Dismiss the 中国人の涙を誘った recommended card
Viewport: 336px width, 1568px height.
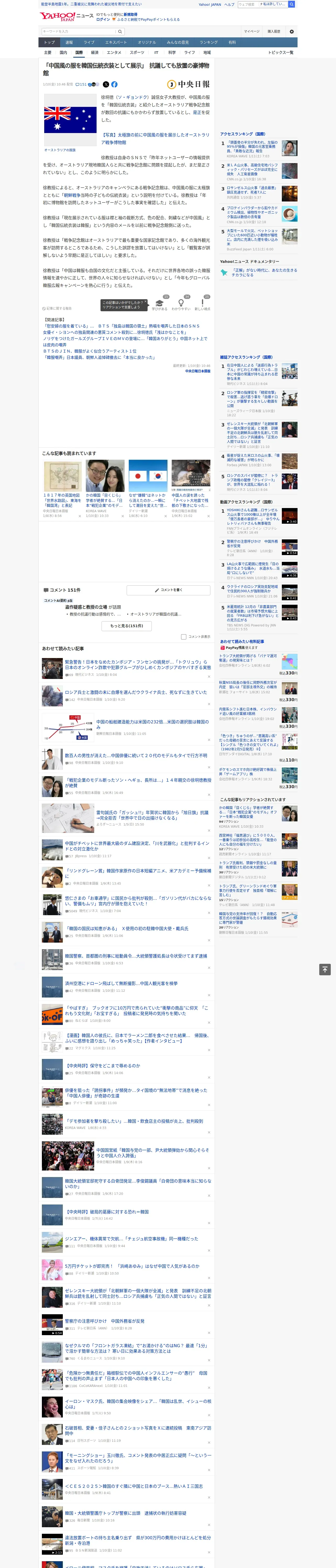pos(208,516)
